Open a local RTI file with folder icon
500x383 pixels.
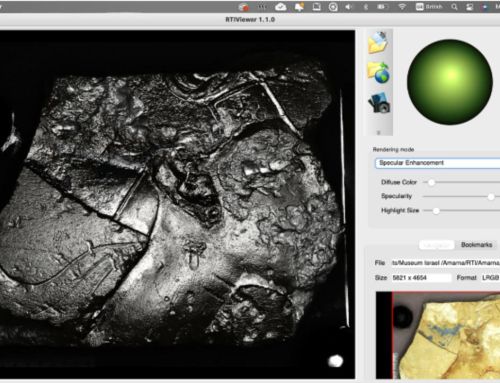[x=378, y=43]
